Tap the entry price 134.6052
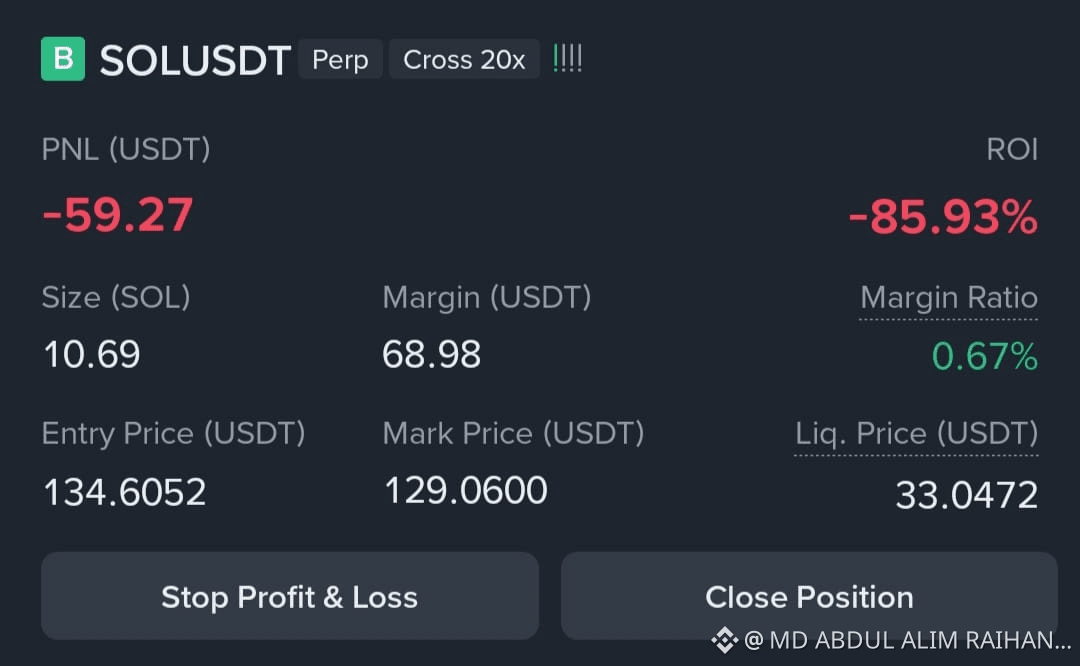 pyautogui.click(x=125, y=492)
